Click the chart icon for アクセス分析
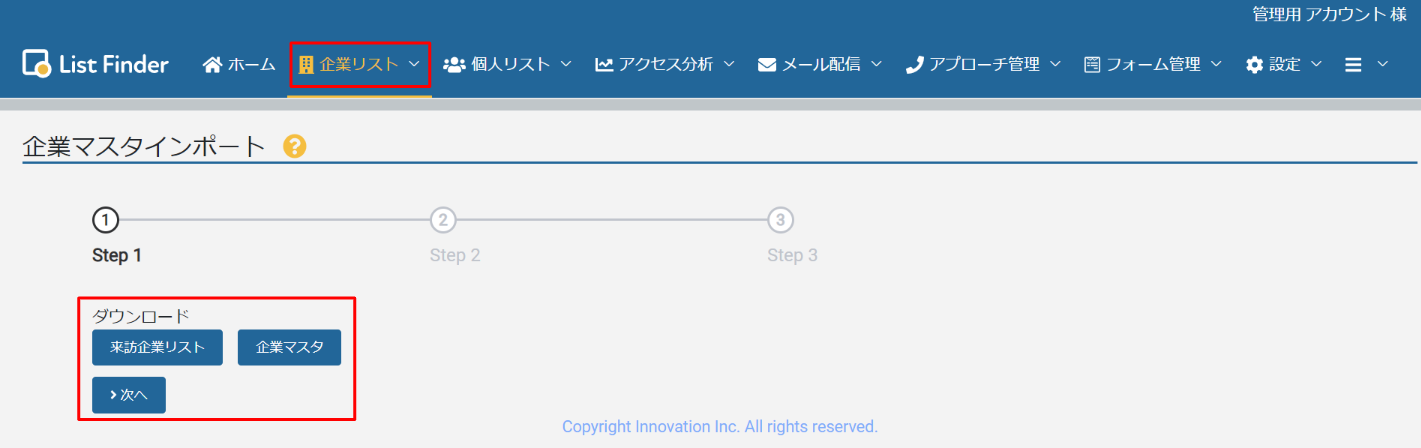Image resolution: width=1421 pixels, height=448 pixels. 604,65
